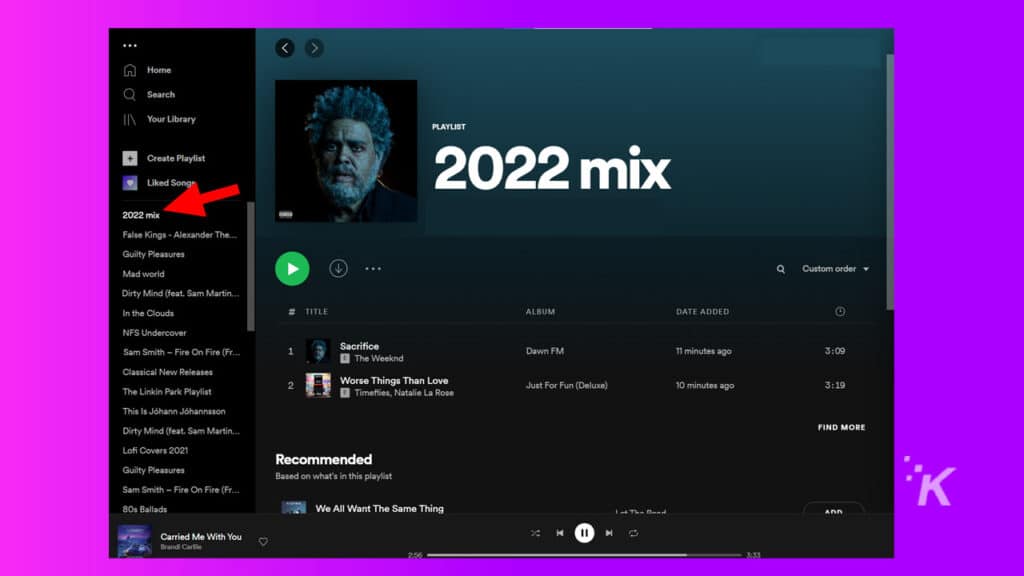
Task: Open the NFS Undercover playlist
Action: (154, 333)
